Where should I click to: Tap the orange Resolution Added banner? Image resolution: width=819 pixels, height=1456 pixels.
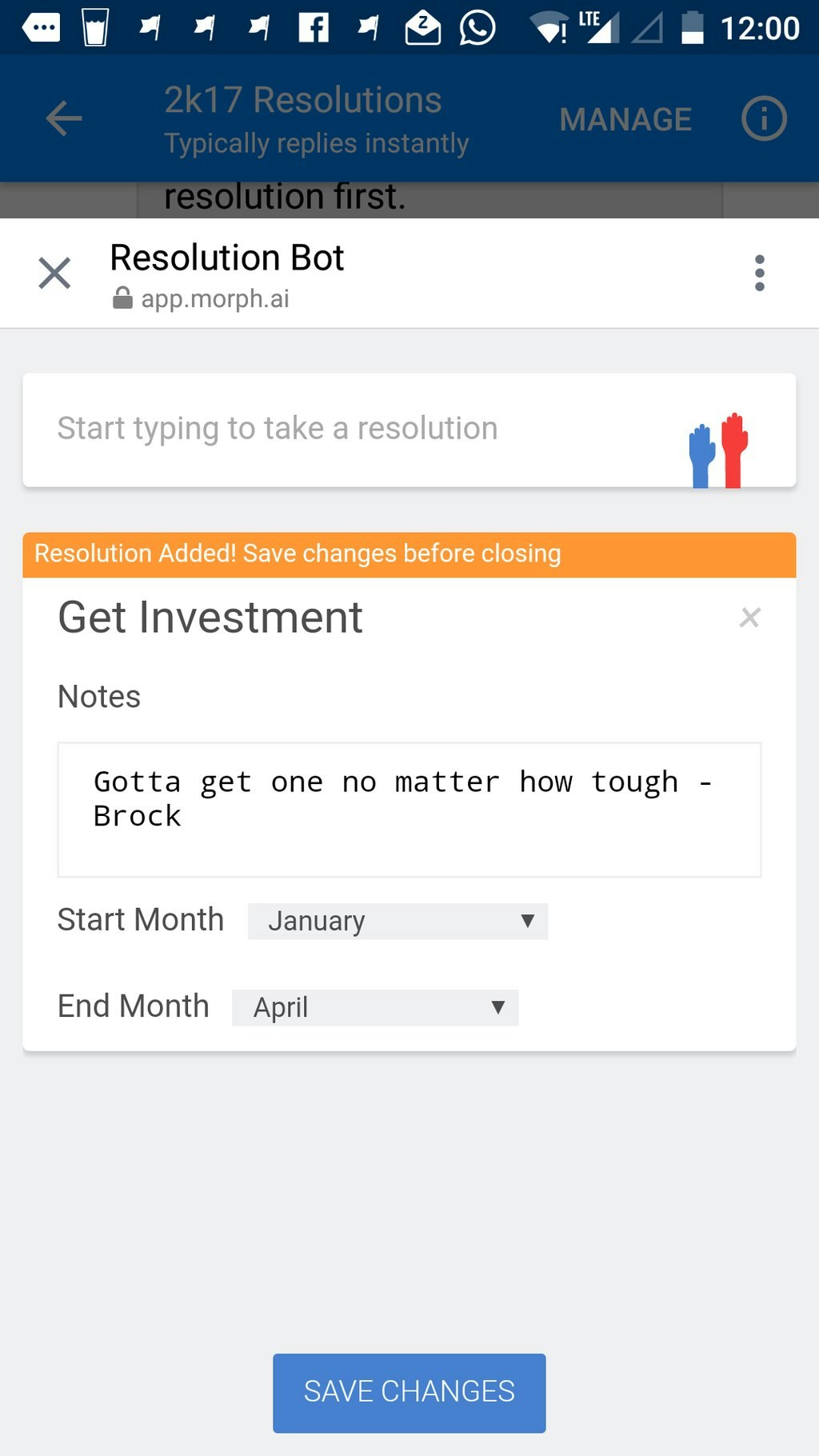(409, 554)
